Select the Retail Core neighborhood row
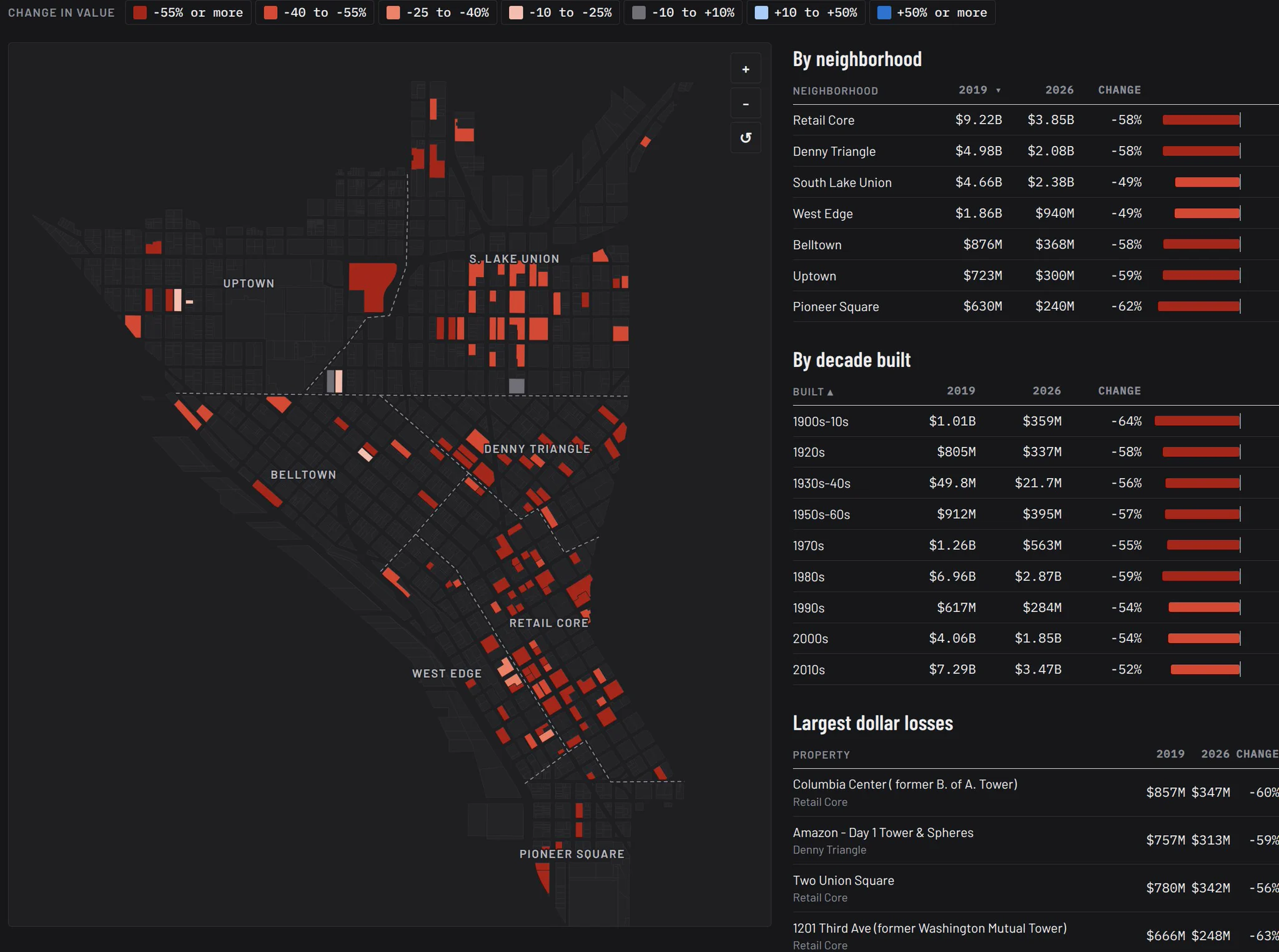Viewport: 1279px width, 952px height. 1035,120
